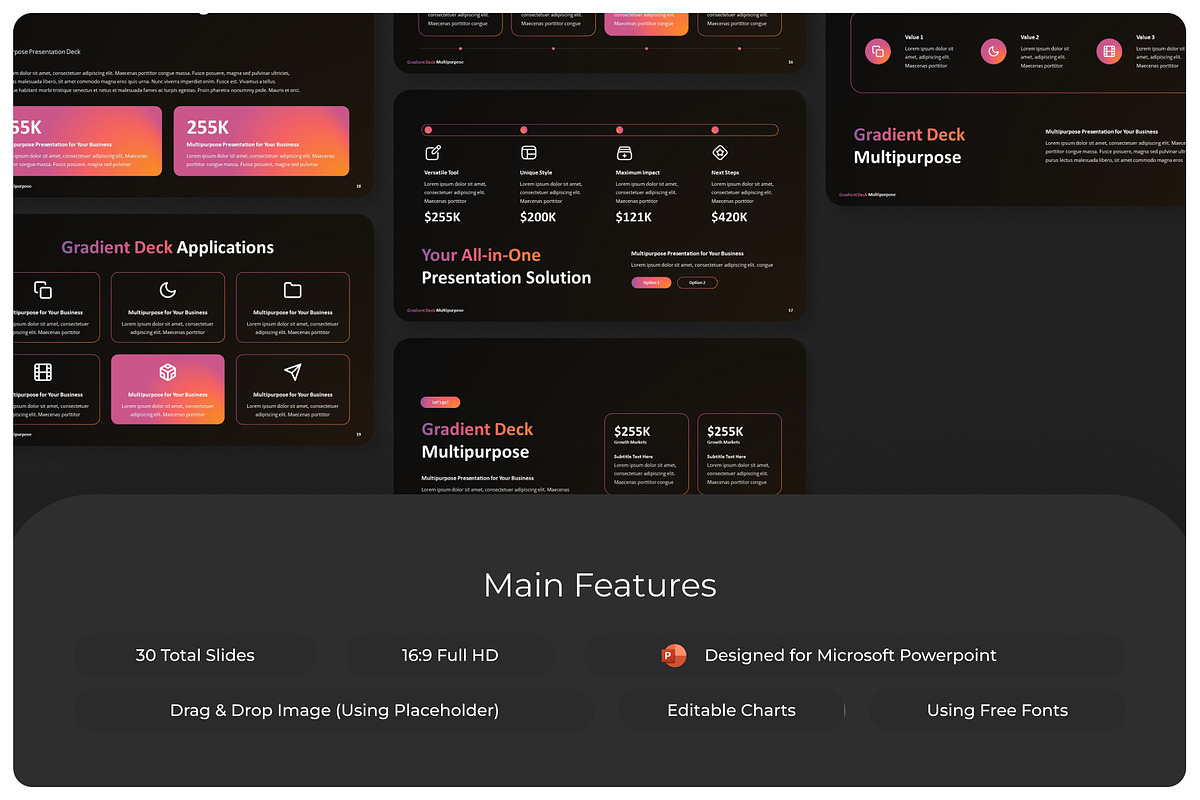
Task: Click the Unique Style label
Action: (536, 173)
